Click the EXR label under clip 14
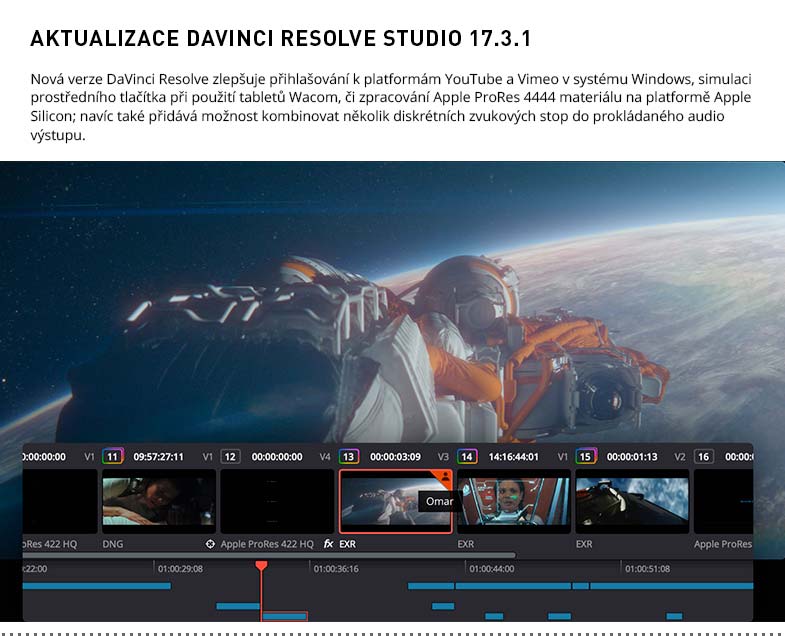 (466, 544)
